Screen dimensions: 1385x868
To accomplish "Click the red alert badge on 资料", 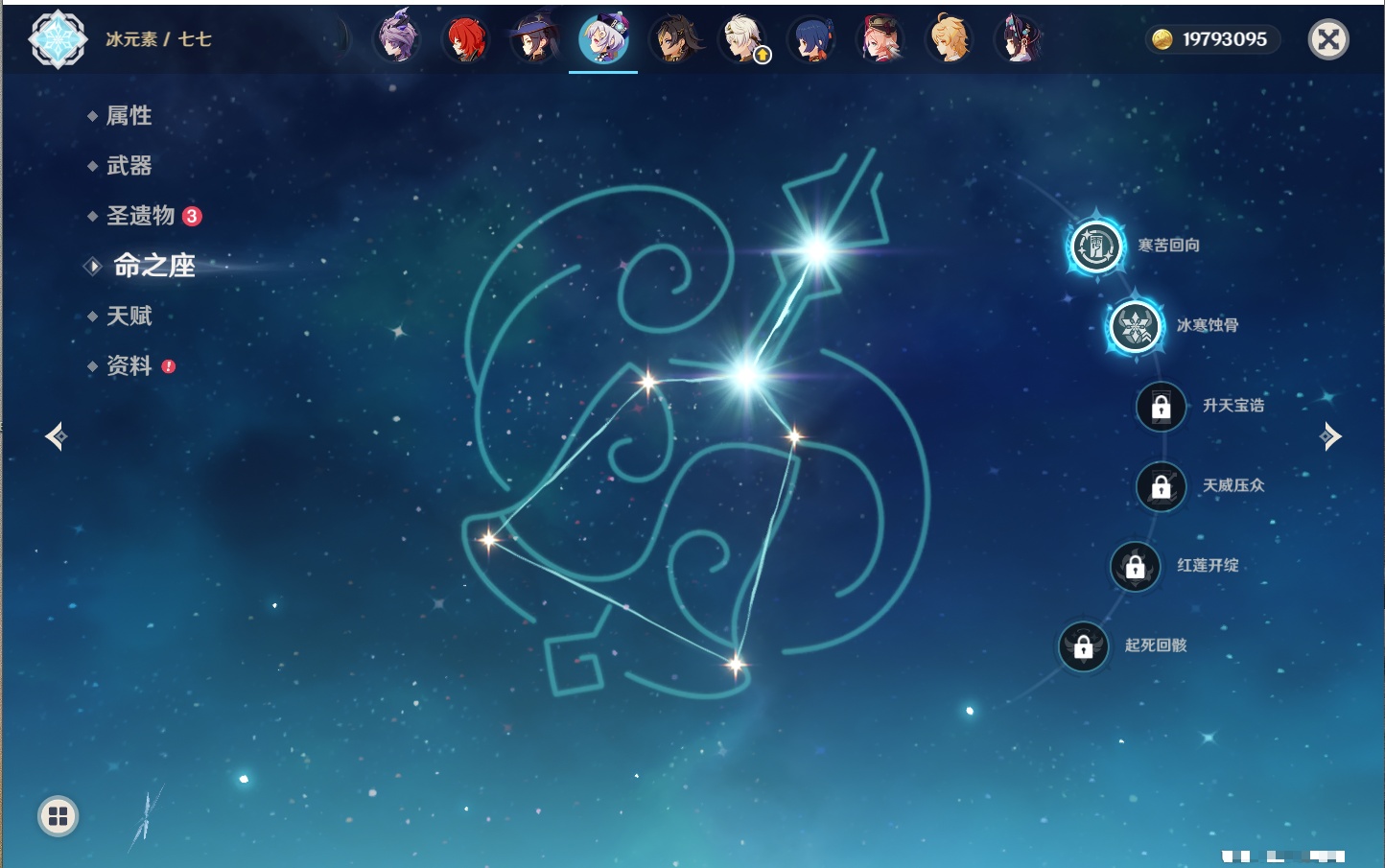I will coord(169,366).
